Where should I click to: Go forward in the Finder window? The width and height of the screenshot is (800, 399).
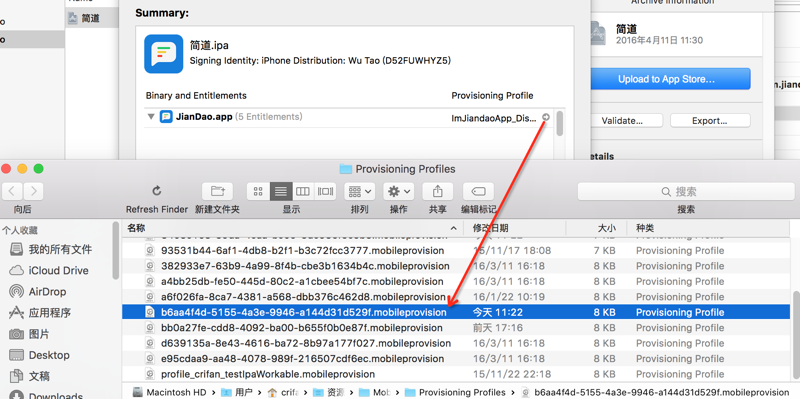[33, 191]
